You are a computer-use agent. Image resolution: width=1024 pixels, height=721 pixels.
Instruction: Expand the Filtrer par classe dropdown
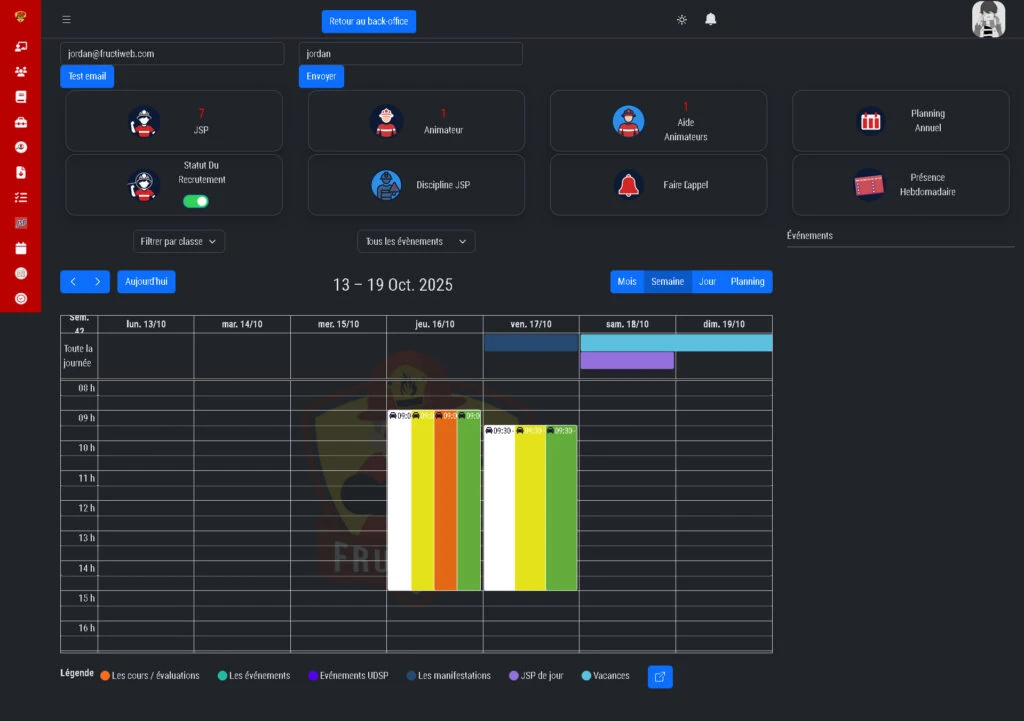178,242
